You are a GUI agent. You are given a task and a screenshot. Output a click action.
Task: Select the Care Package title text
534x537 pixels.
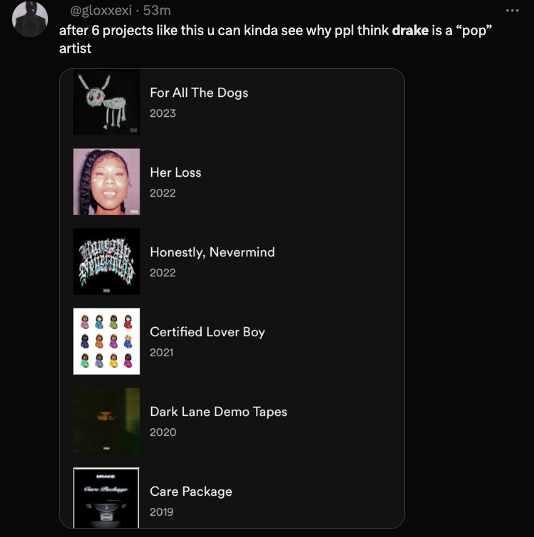point(191,492)
